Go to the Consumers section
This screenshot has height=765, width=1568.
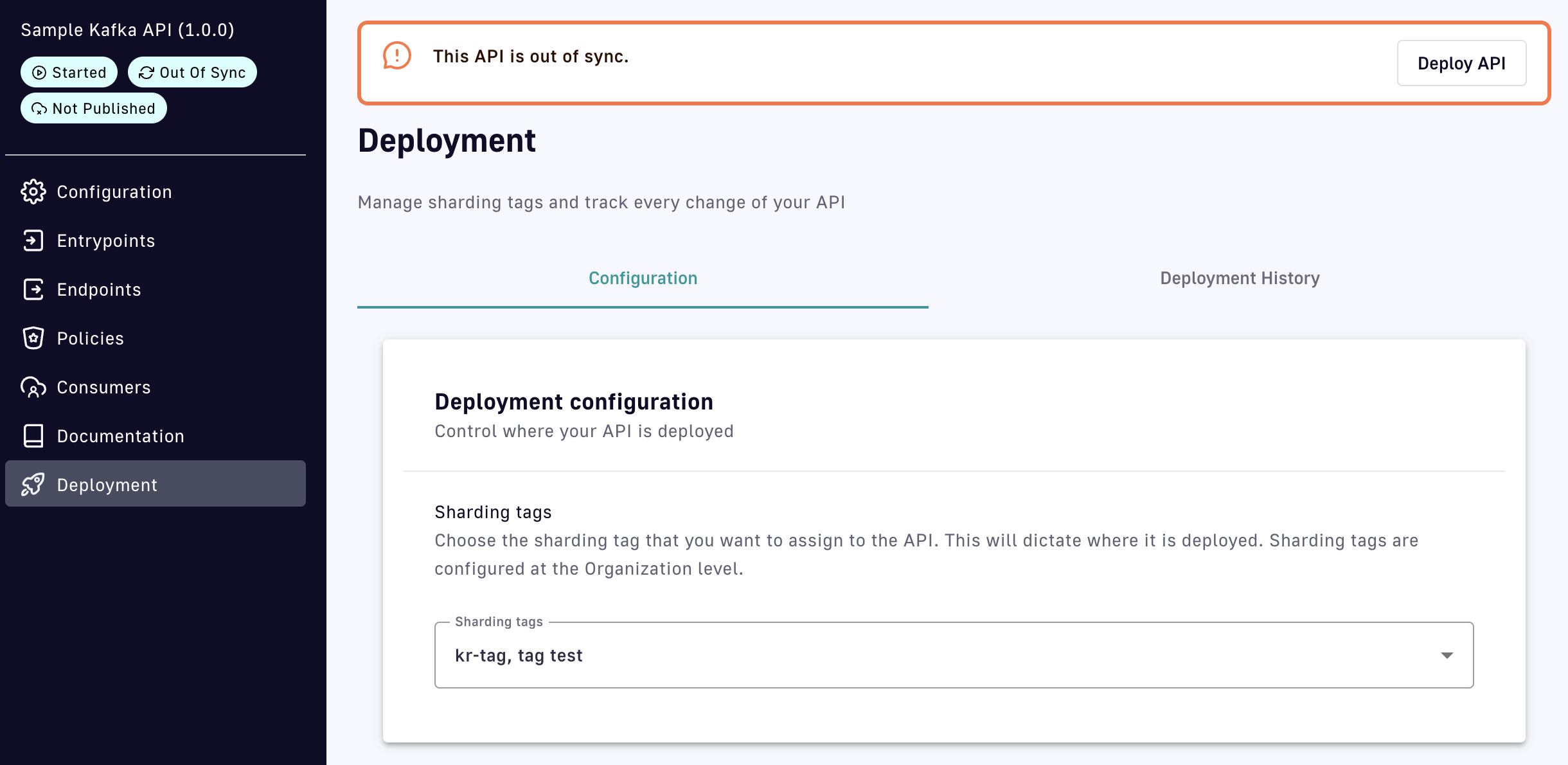[103, 387]
